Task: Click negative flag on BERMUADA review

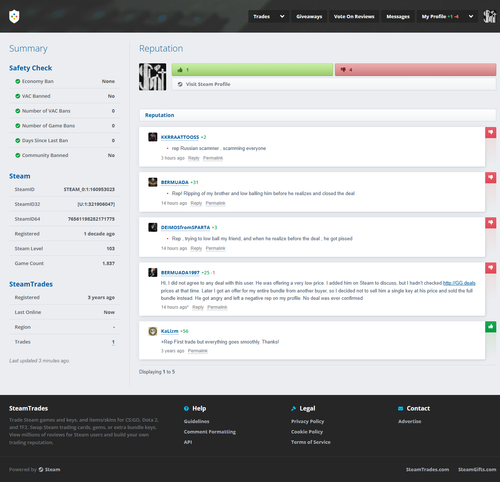Action: (x=491, y=178)
